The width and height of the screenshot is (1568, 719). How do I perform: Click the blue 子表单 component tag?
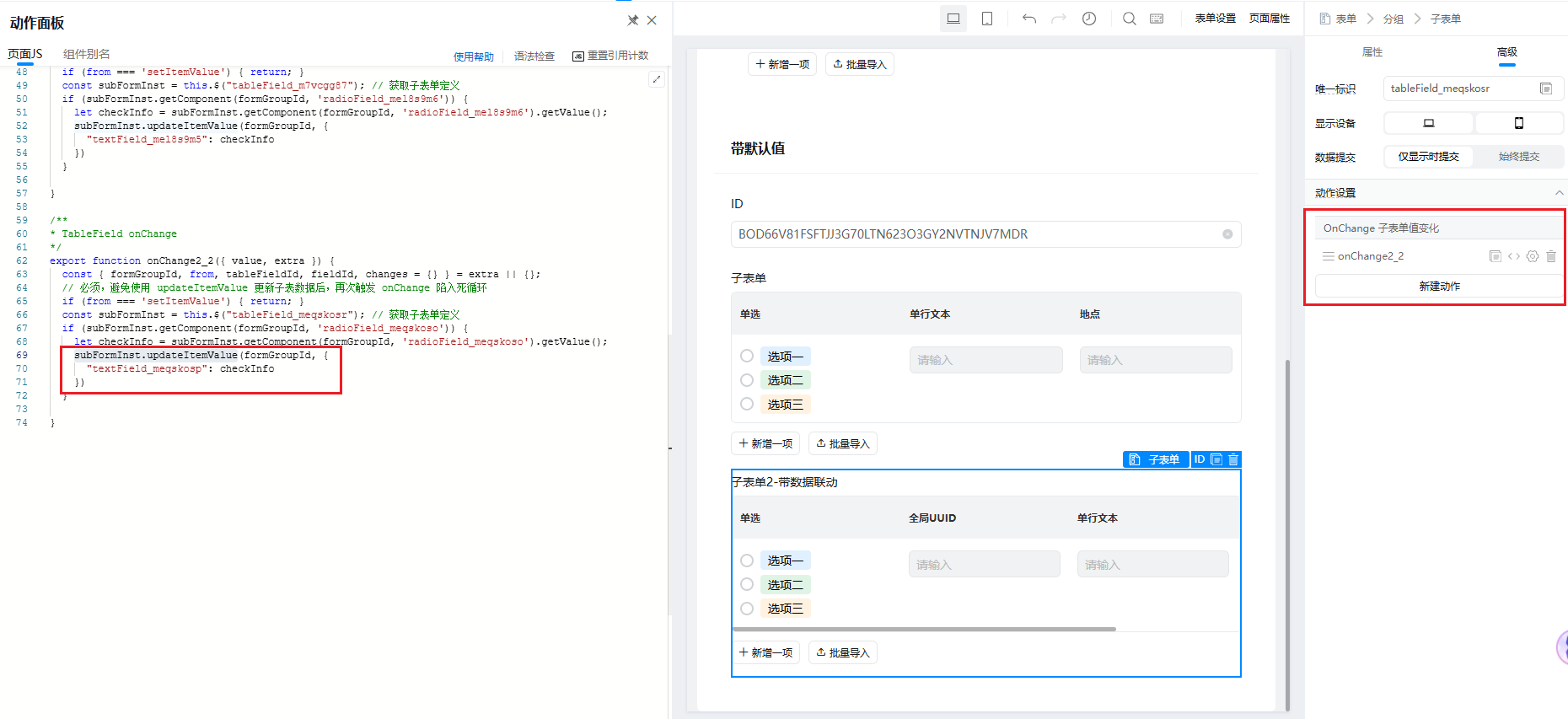coord(1156,459)
